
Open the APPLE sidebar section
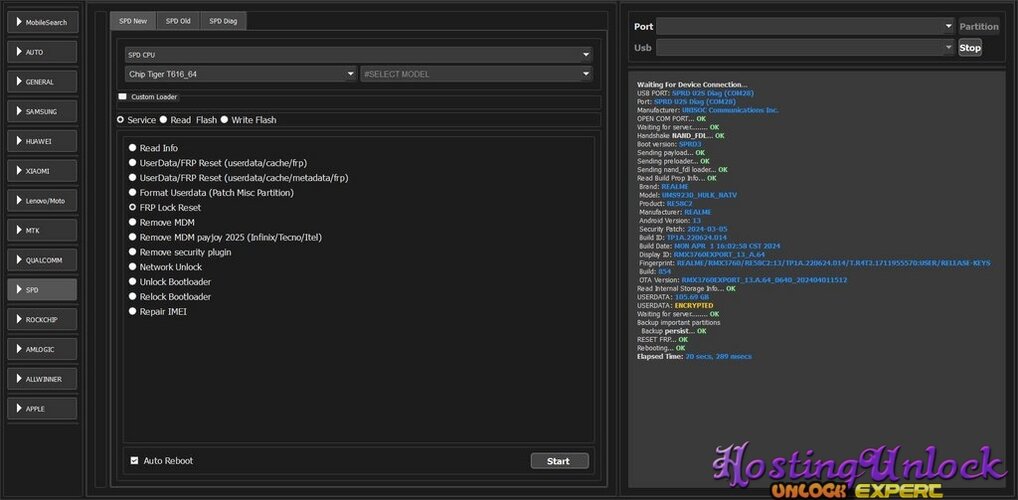pos(42,408)
